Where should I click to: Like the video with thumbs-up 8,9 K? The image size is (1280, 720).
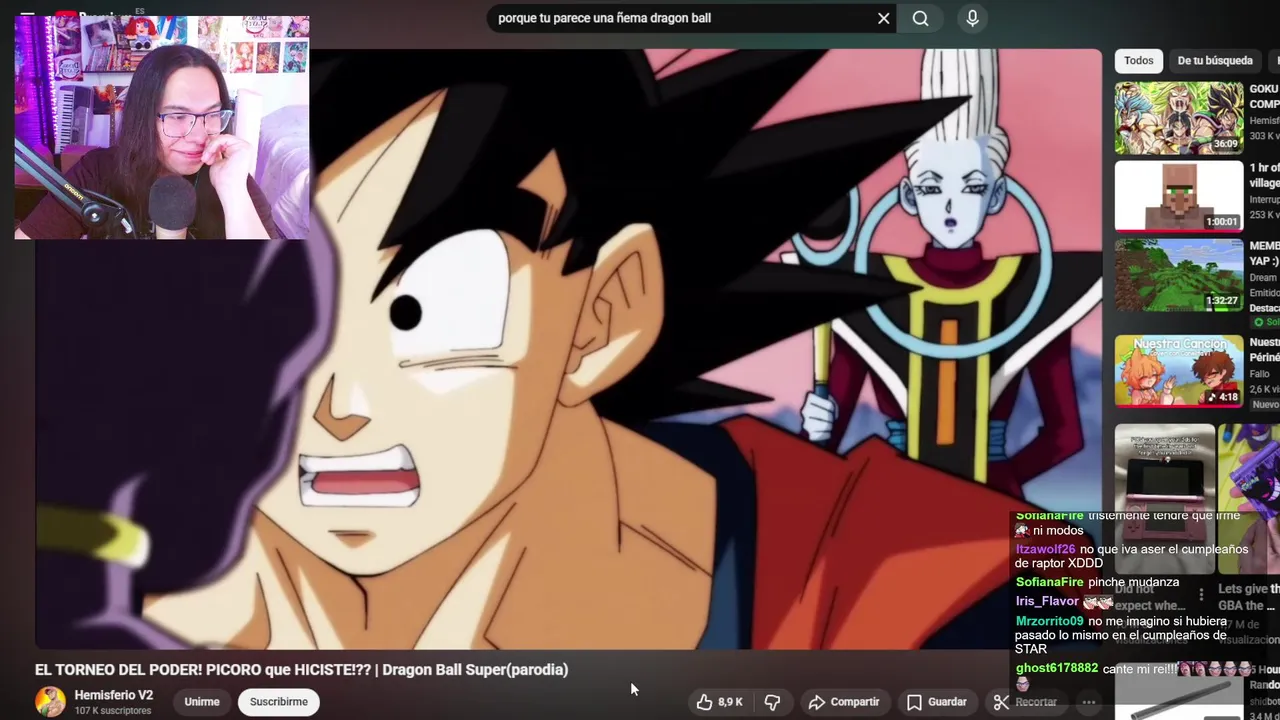pos(720,702)
